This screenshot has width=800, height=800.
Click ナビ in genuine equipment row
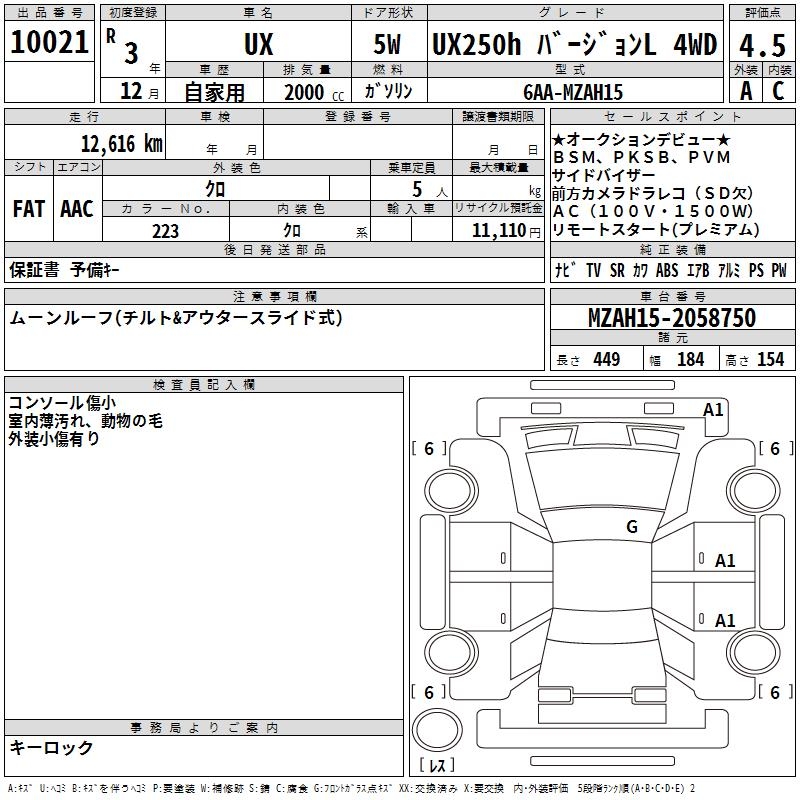[x=565, y=270]
